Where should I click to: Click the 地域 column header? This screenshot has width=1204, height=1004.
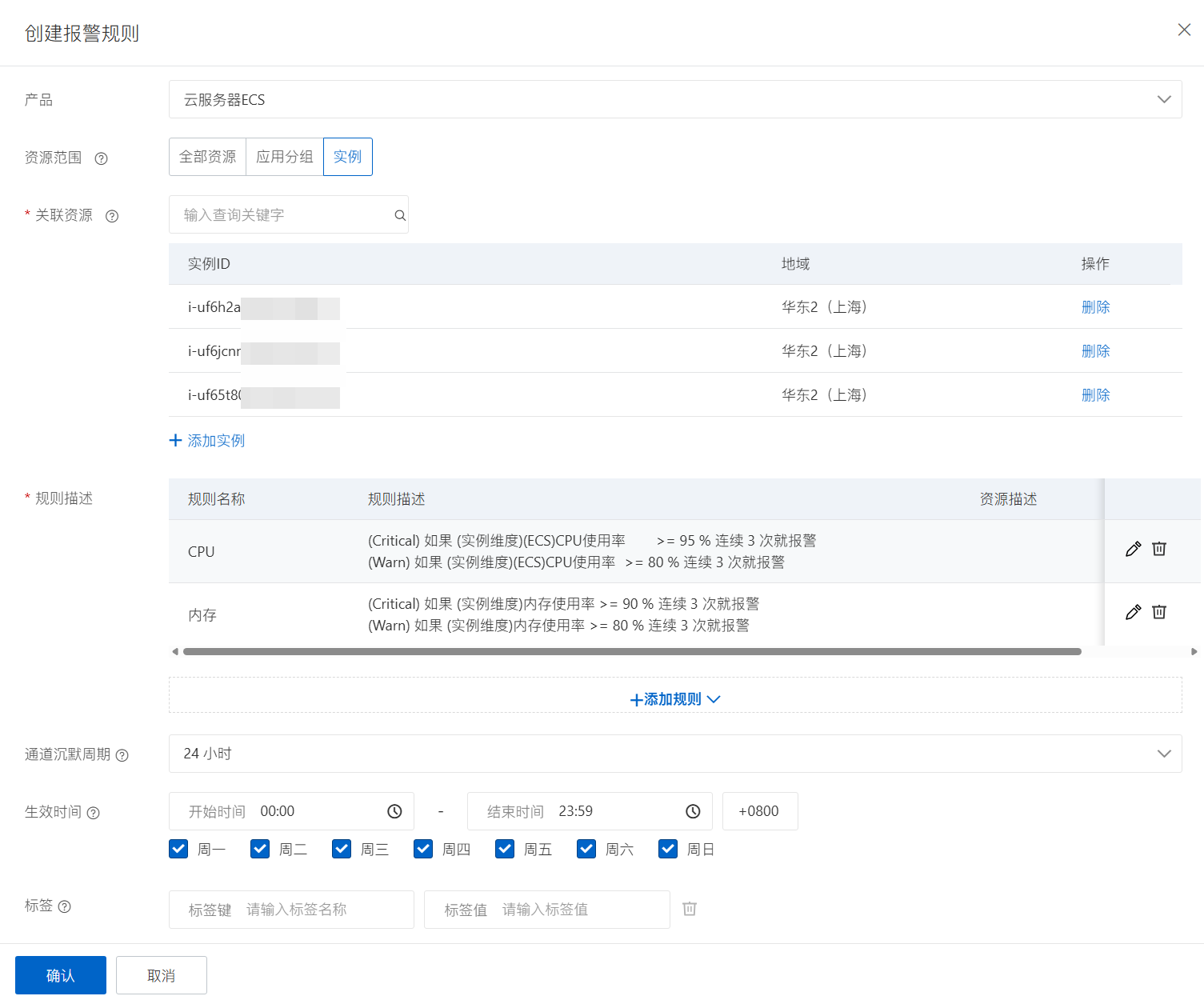coord(796,264)
